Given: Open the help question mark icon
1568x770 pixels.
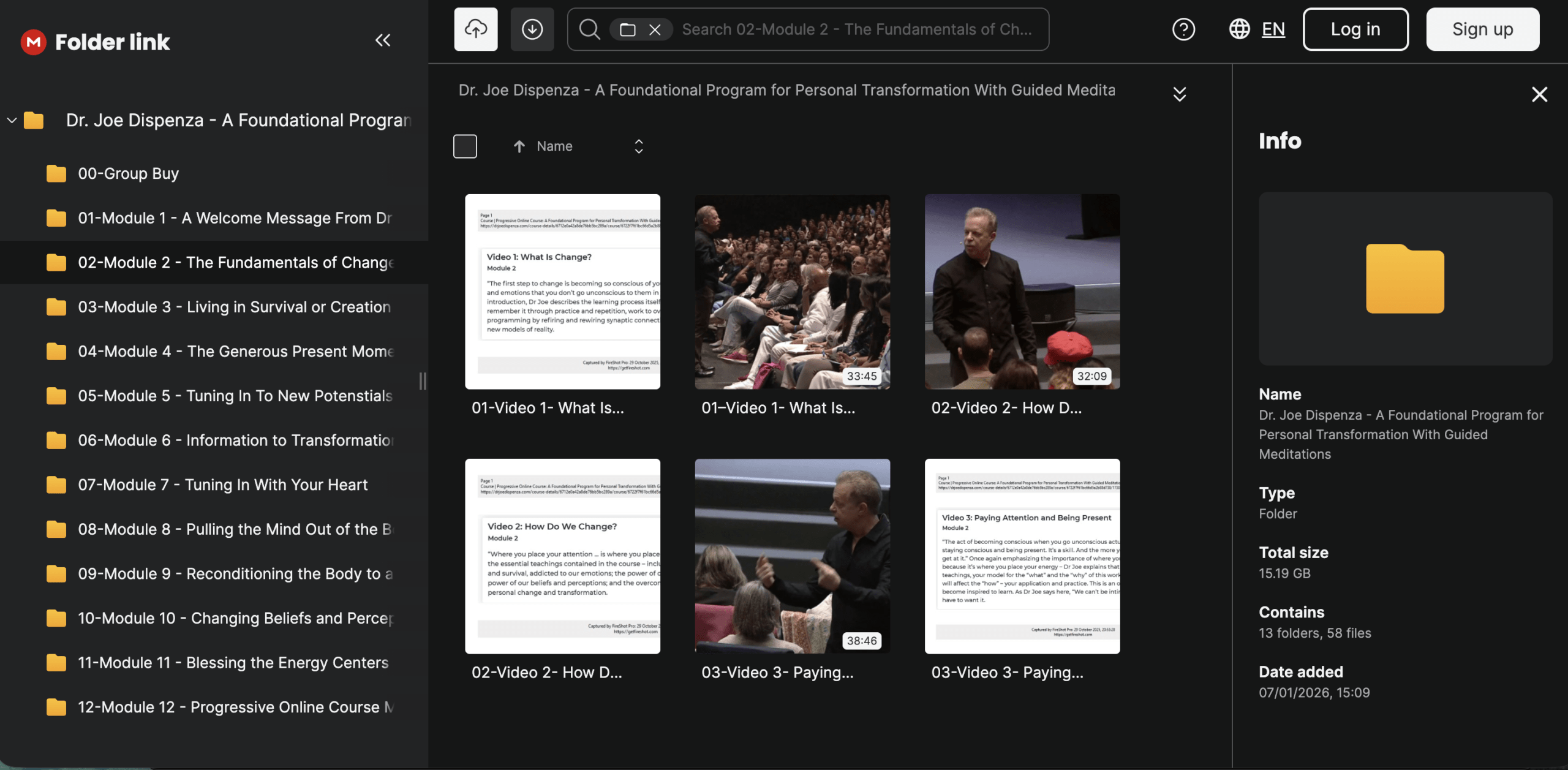Looking at the screenshot, I should (x=1183, y=29).
